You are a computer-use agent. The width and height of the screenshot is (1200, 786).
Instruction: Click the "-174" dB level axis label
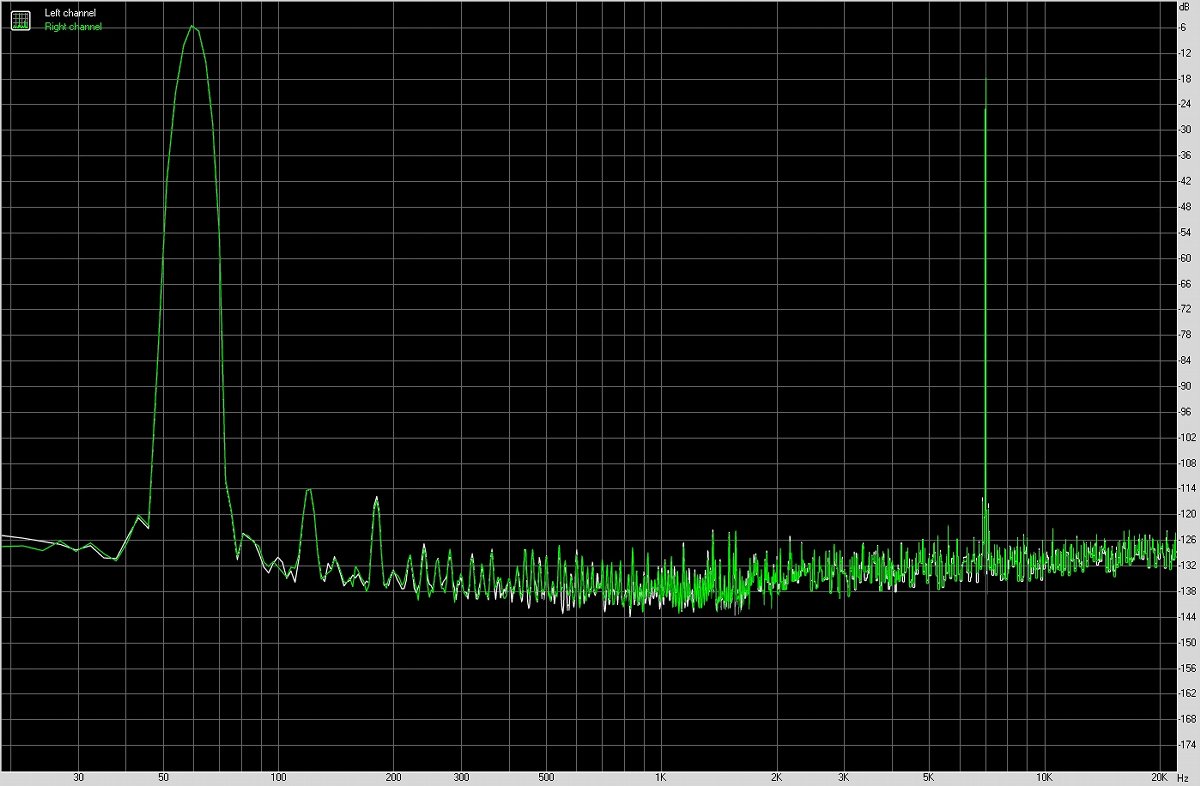[x=1187, y=745]
